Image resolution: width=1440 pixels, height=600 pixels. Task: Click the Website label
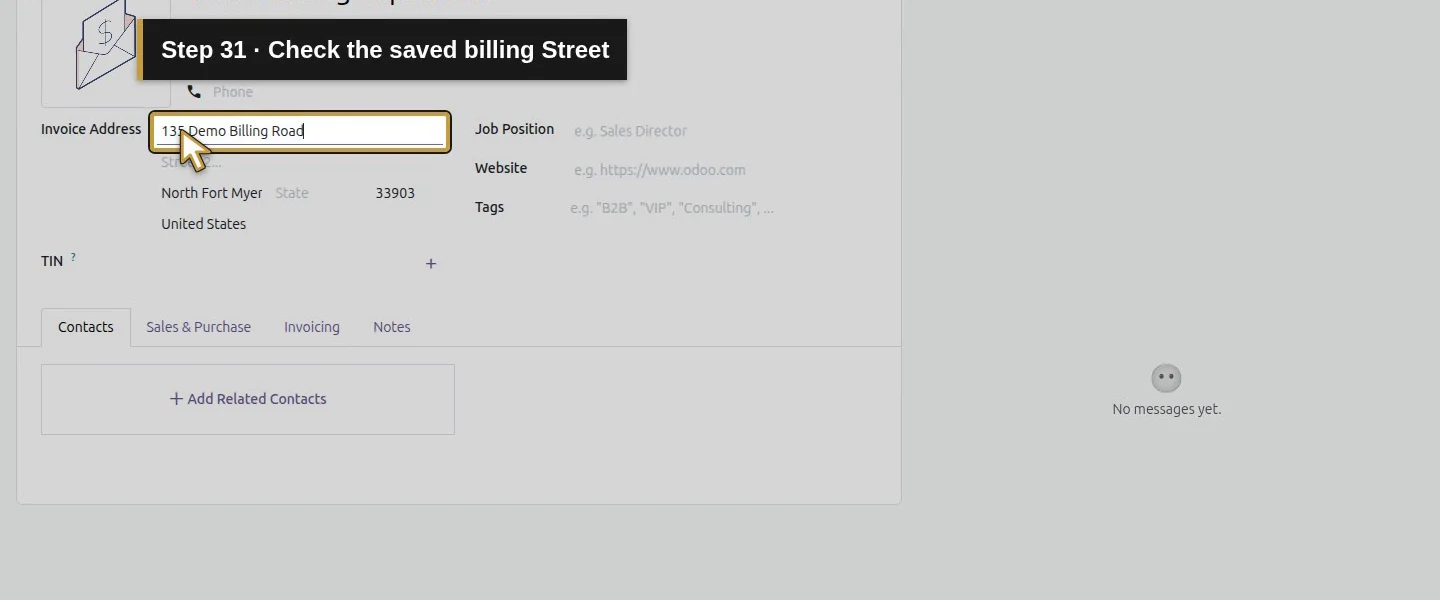501,168
